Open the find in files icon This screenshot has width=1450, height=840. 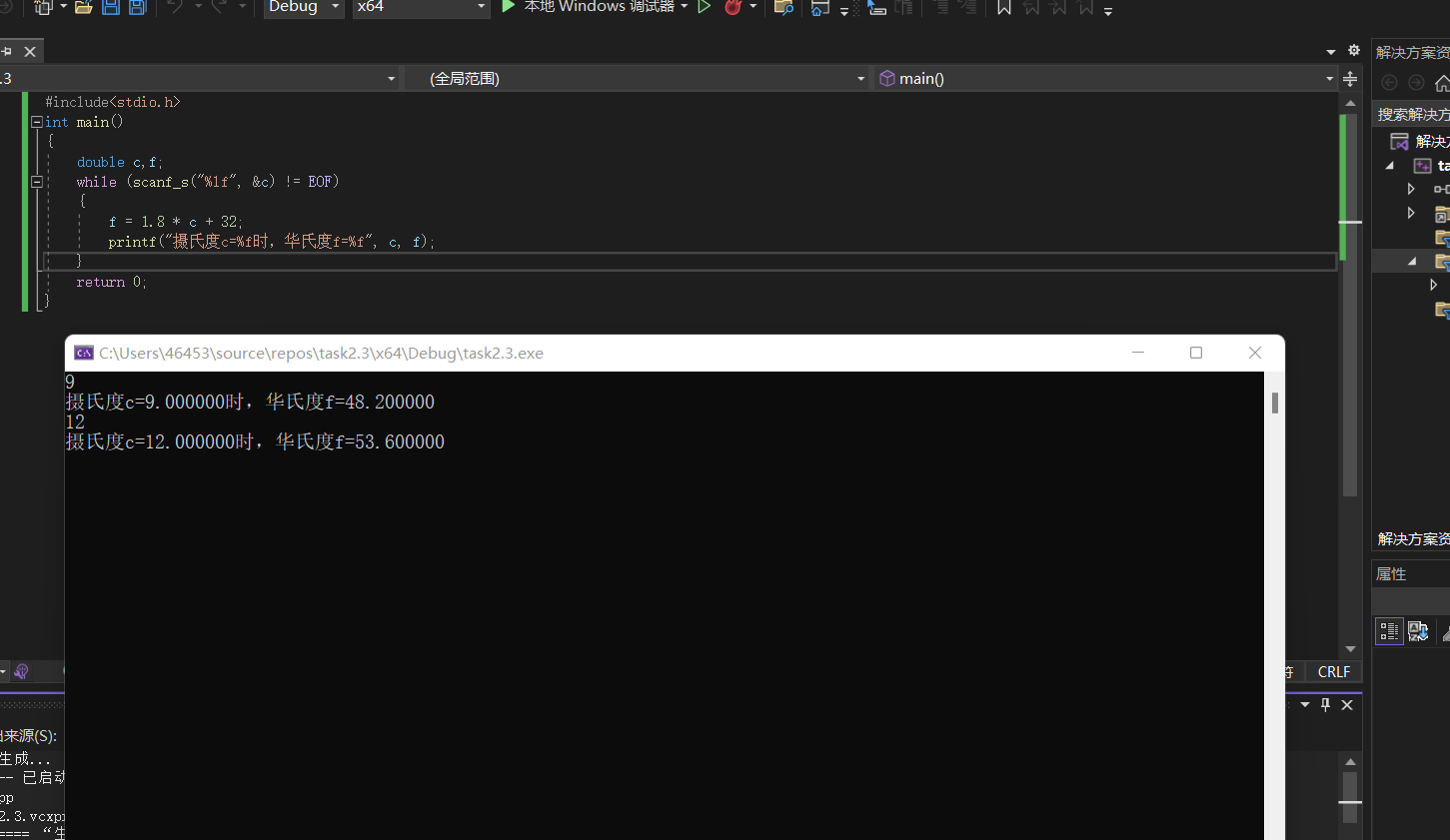pyautogui.click(x=784, y=7)
